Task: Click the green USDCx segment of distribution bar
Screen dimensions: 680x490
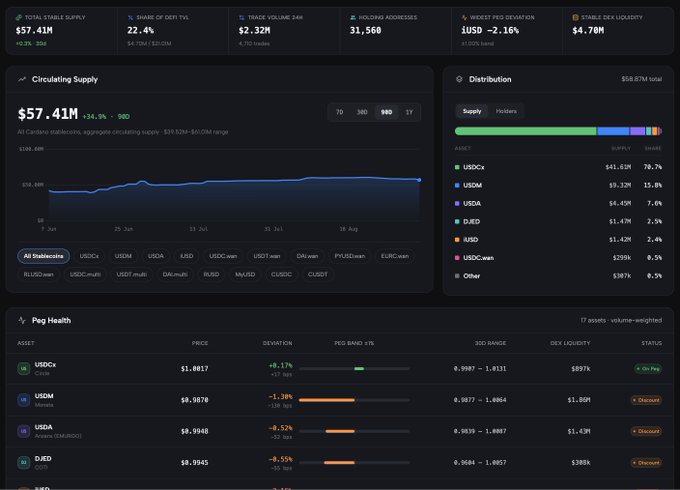Action: 526,131
